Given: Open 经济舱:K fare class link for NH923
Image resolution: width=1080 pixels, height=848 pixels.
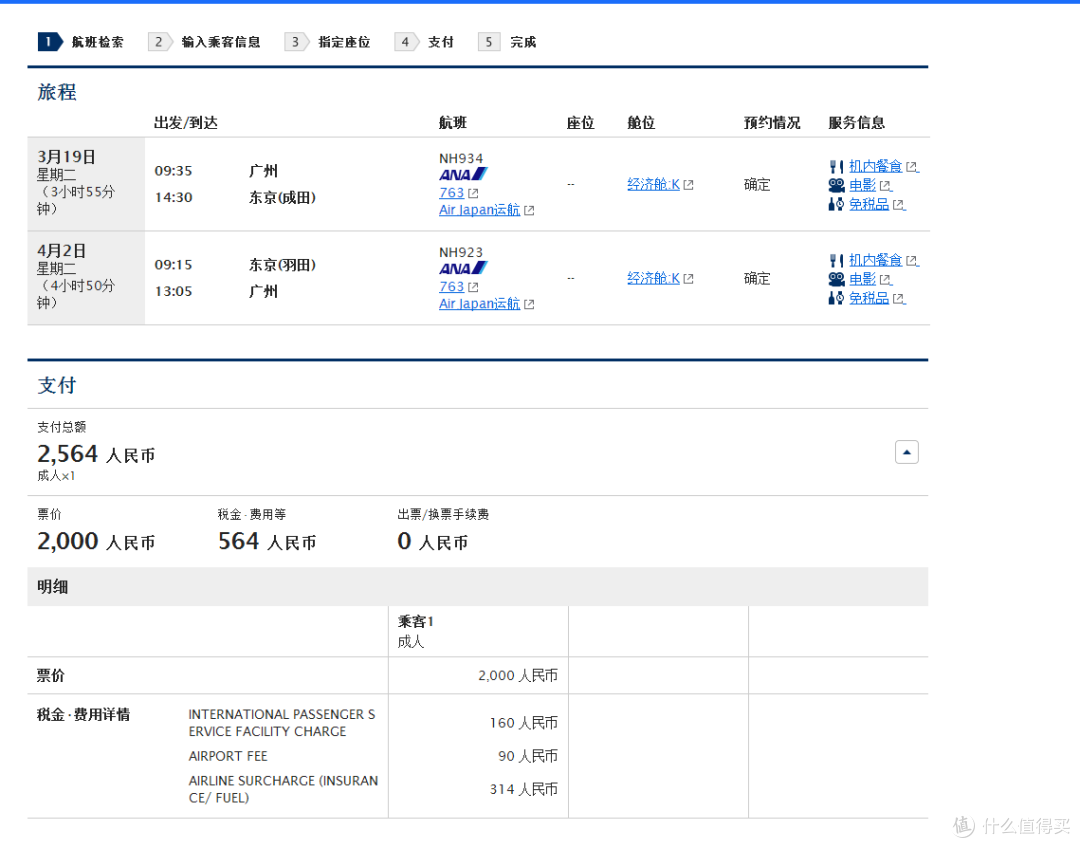Looking at the screenshot, I should pos(654,278).
